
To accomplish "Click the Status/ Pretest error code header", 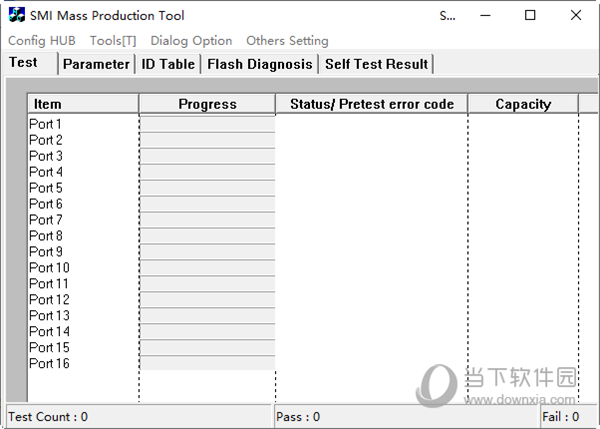I will 371,104.
